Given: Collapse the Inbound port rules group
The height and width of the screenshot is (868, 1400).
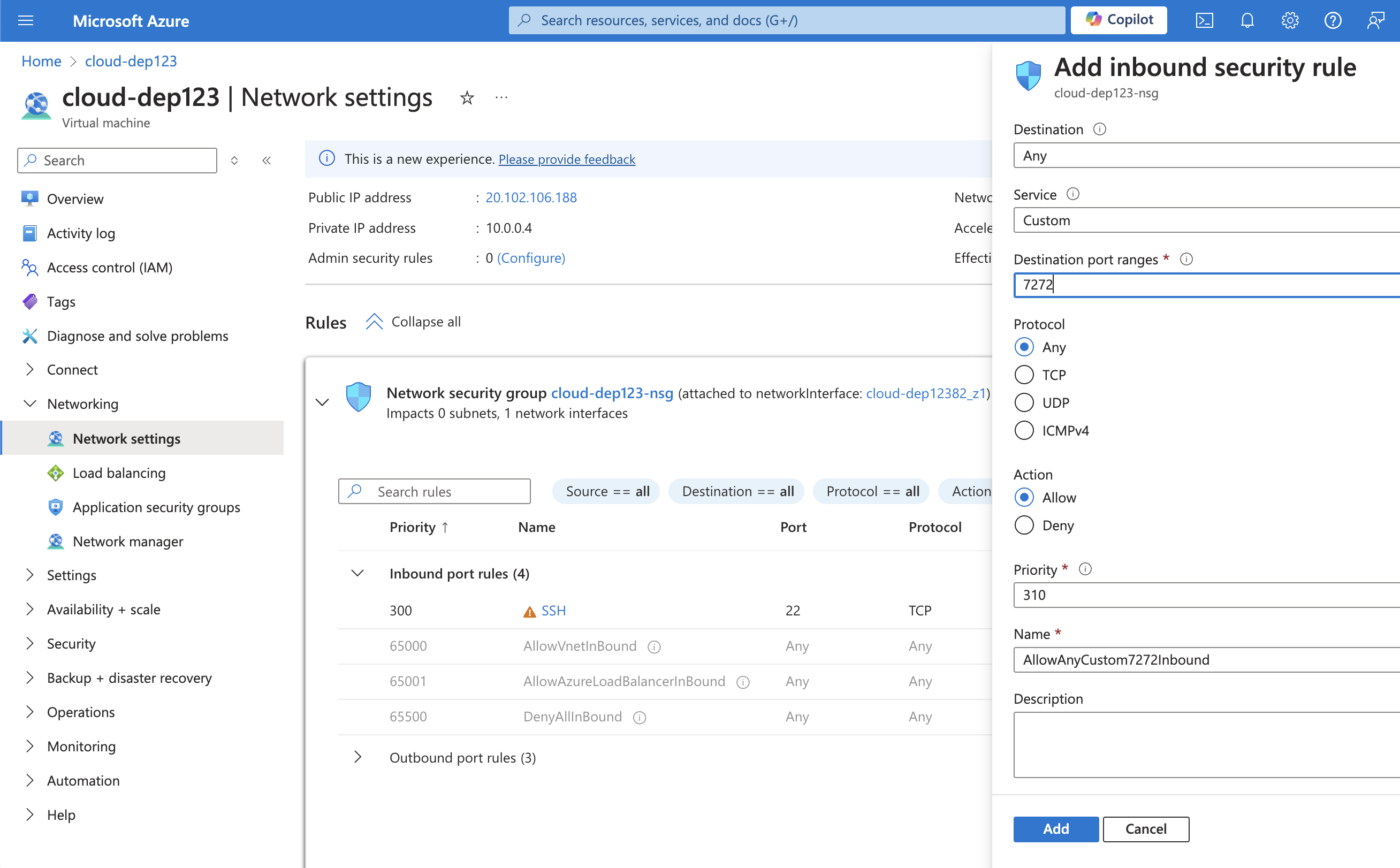Looking at the screenshot, I should pos(357,574).
